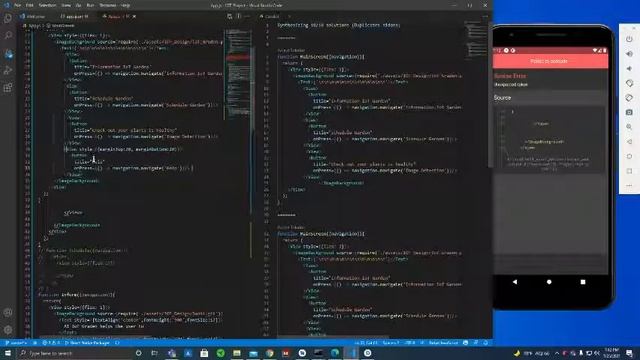Viewport: 640px width, 360px height.
Task: Open the Run menu
Action: click(x=90, y=5)
